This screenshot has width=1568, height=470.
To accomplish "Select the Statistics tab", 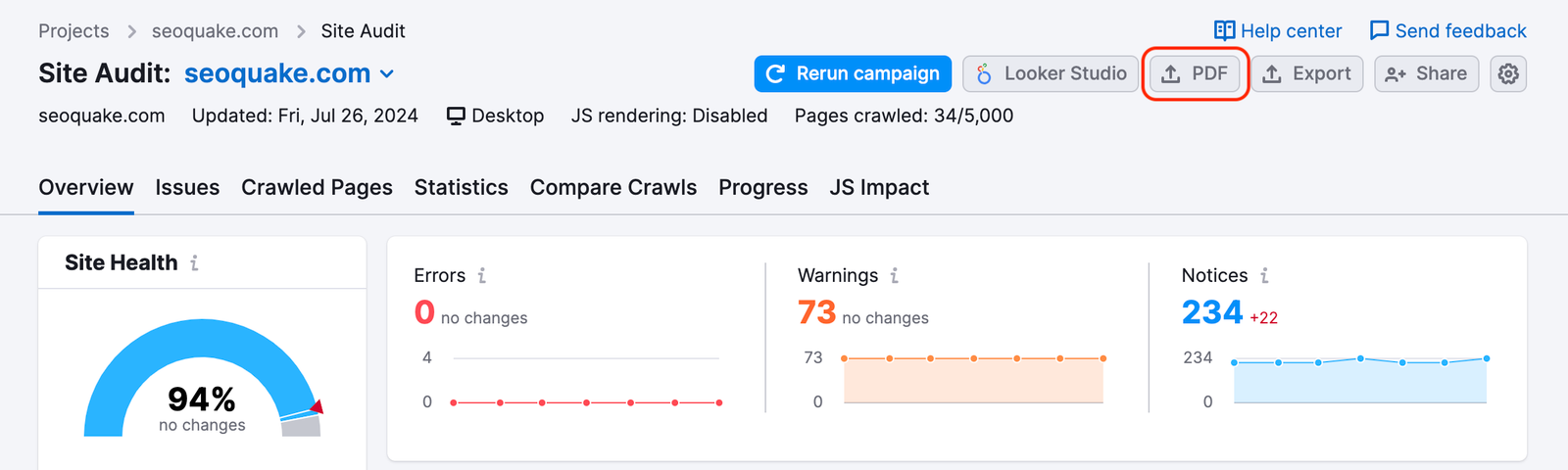I will point(461,187).
